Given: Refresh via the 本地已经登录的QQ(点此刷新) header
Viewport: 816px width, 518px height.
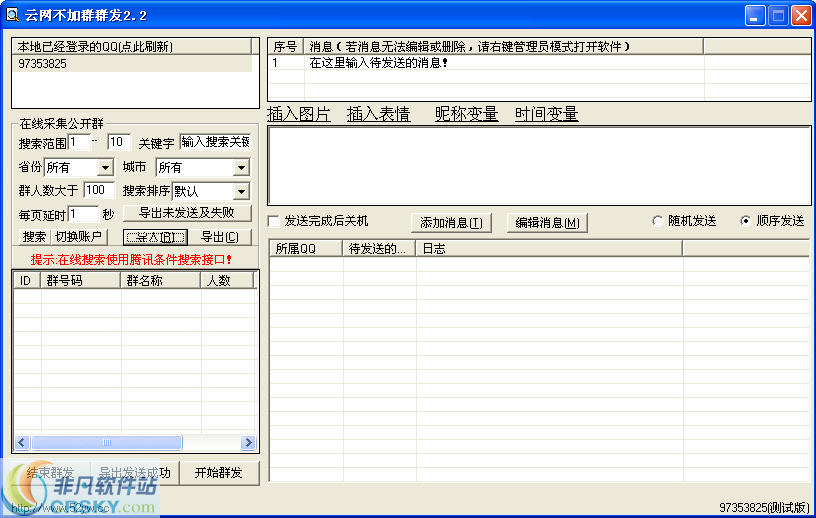Looking at the screenshot, I should pos(134,46).
